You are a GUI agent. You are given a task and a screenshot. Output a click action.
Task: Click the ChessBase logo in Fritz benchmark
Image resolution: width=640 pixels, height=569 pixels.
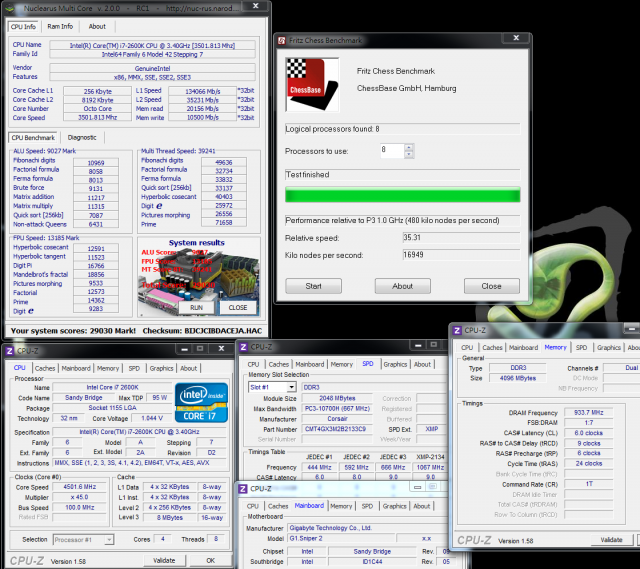point(312,84)
